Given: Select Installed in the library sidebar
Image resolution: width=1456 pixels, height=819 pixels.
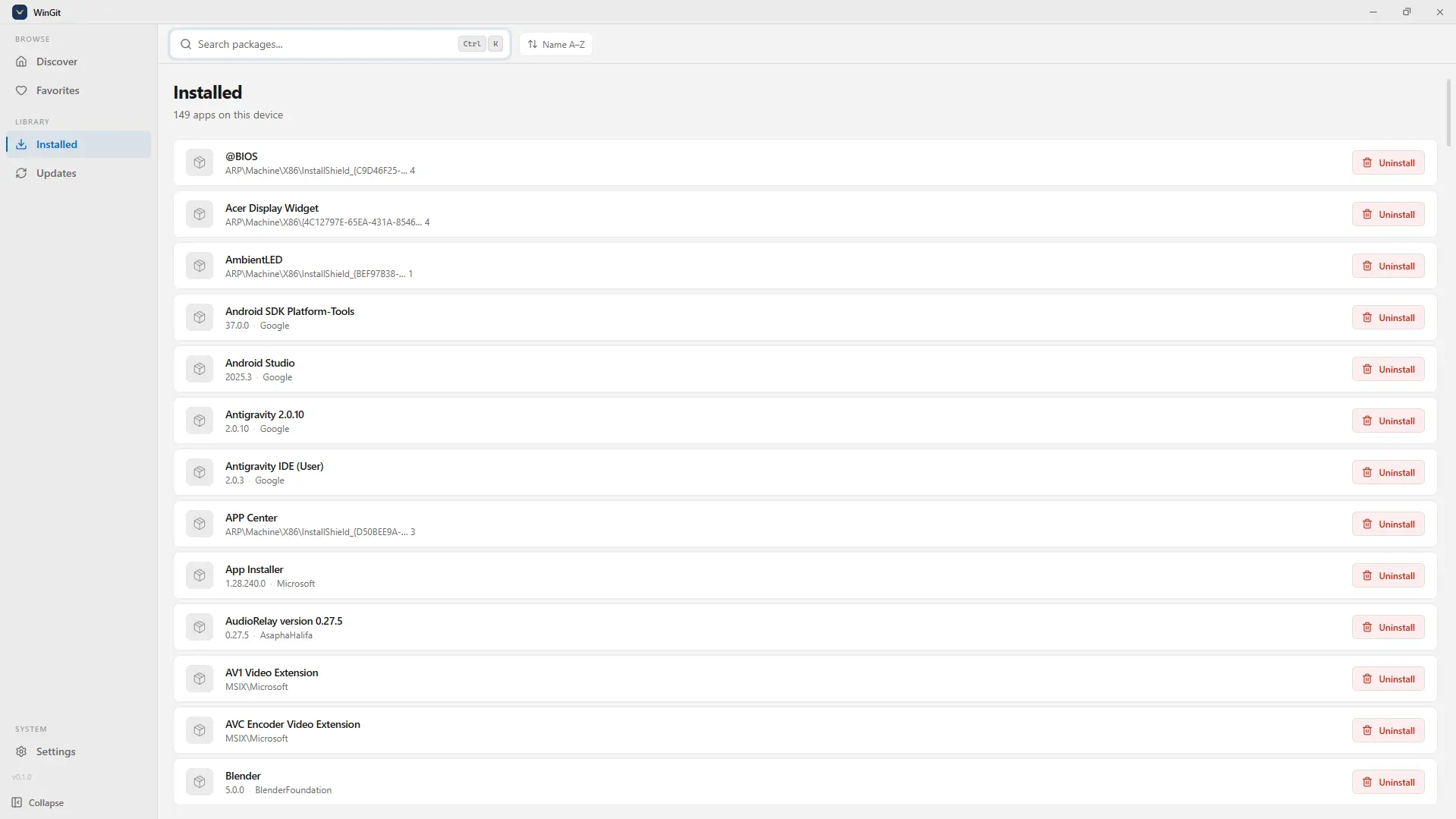Looking at the screenshot, I should pyautogui.click(x=78, y=144).
